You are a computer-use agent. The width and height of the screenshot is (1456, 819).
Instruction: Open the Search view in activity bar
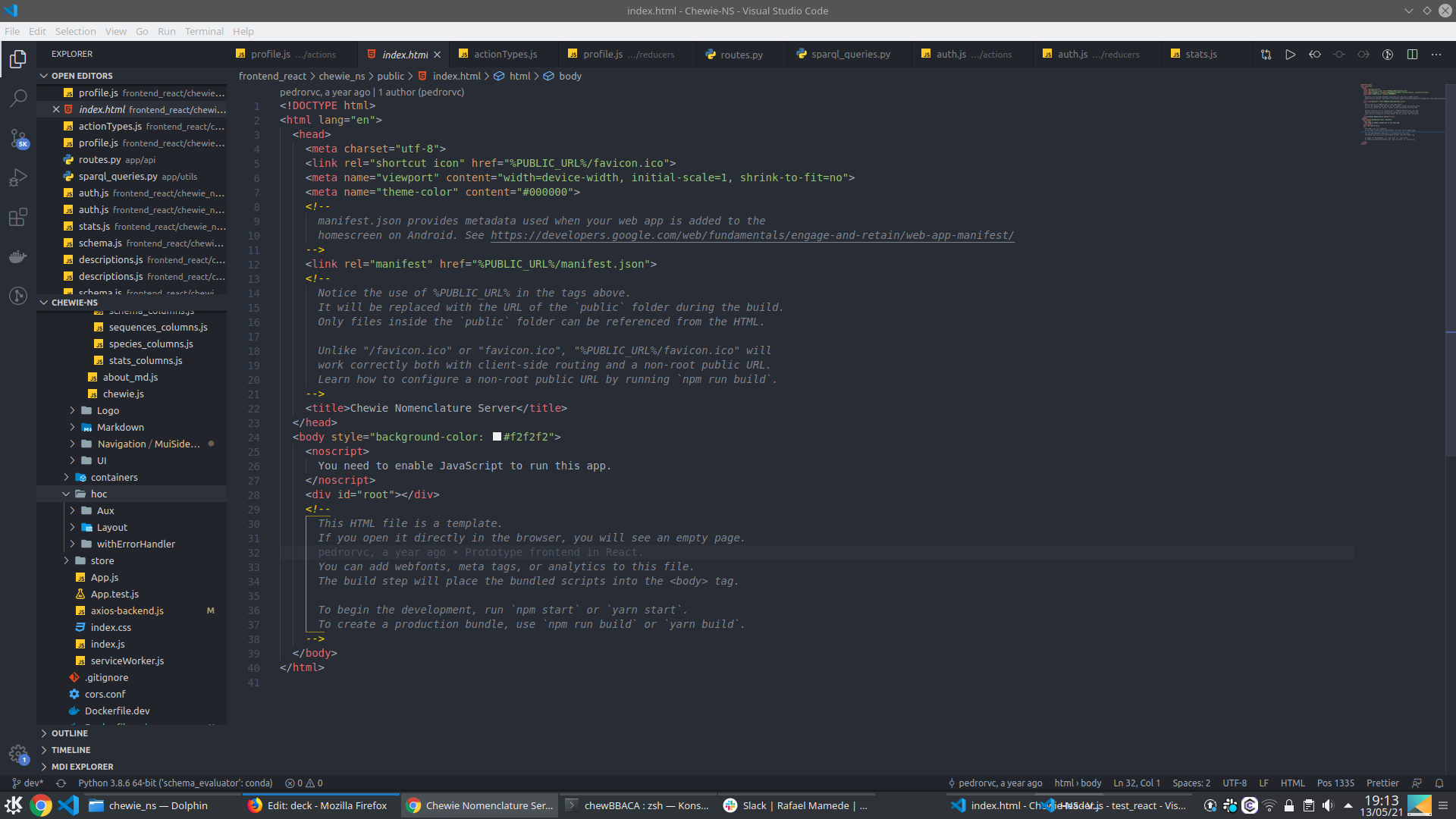[x=18, y=99]
